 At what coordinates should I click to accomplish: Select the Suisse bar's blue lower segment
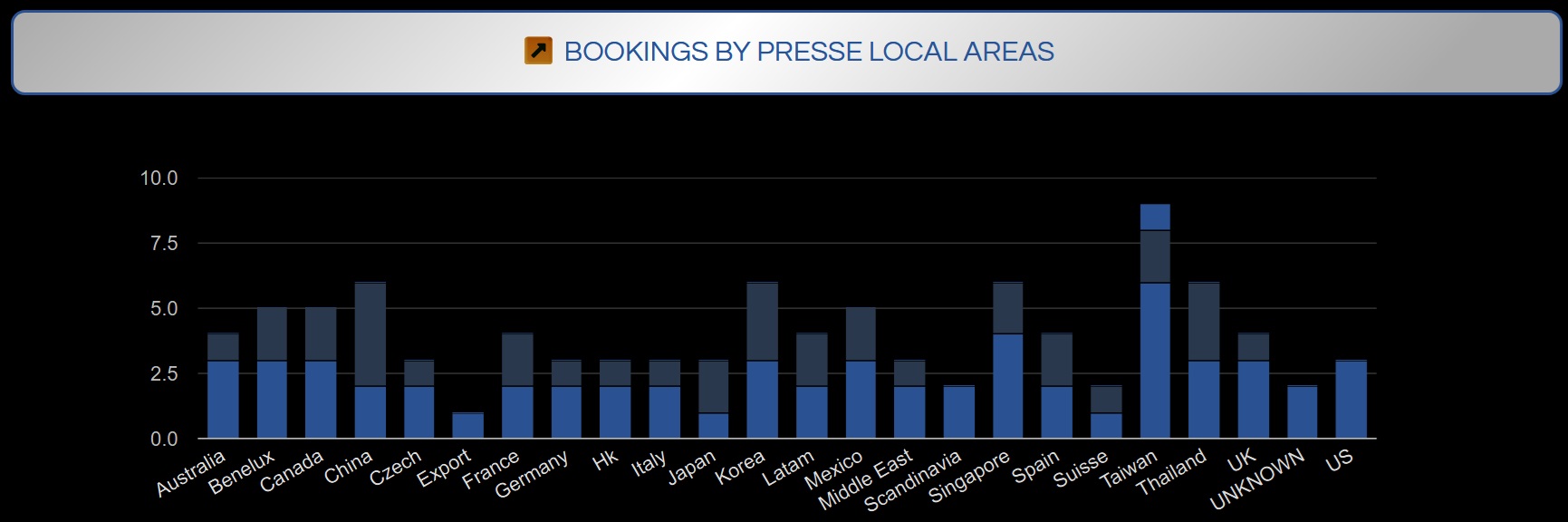pyautogui.click(x=1106, y=426)
